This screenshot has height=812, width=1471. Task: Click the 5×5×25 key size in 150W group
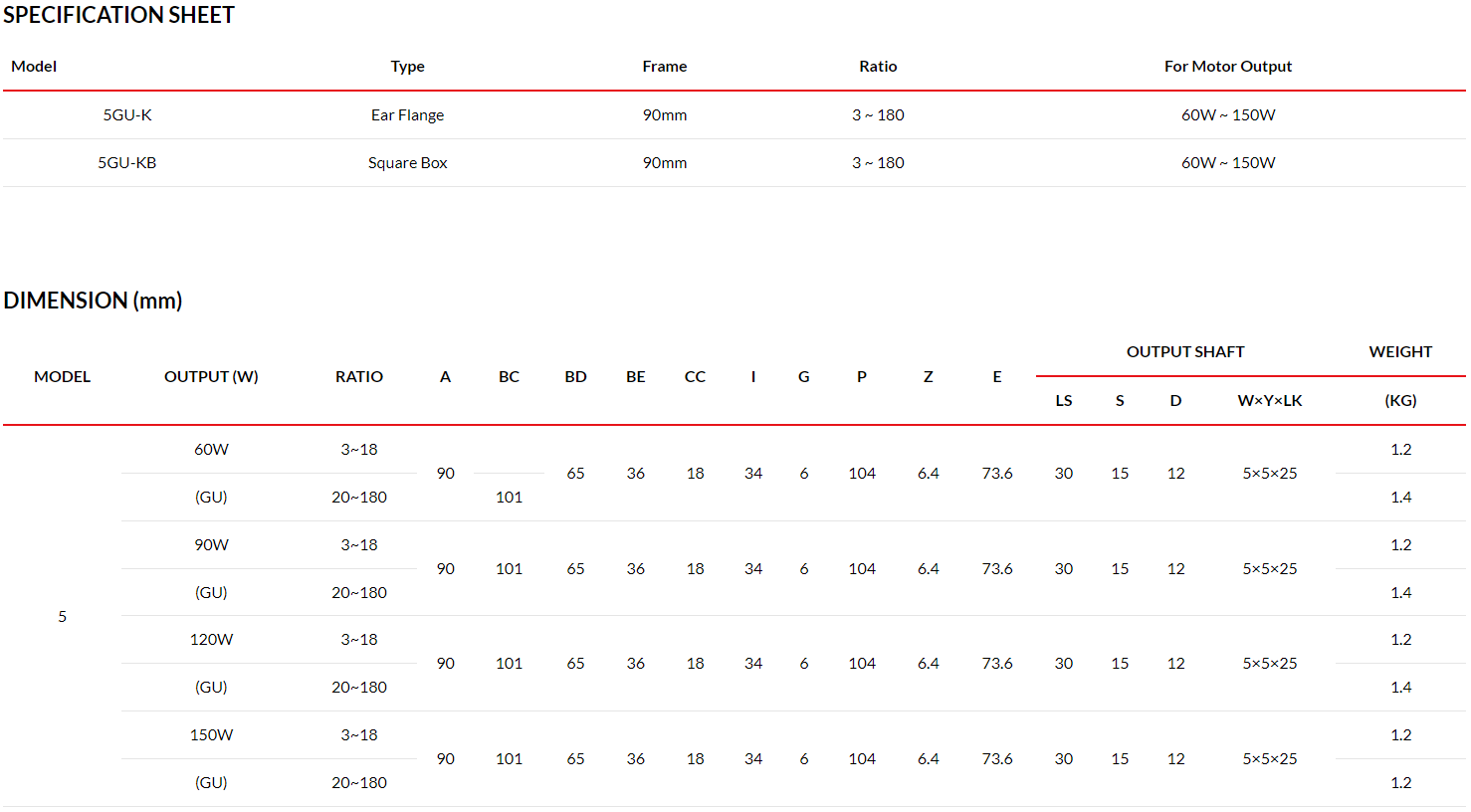(x=1270, y=759)
